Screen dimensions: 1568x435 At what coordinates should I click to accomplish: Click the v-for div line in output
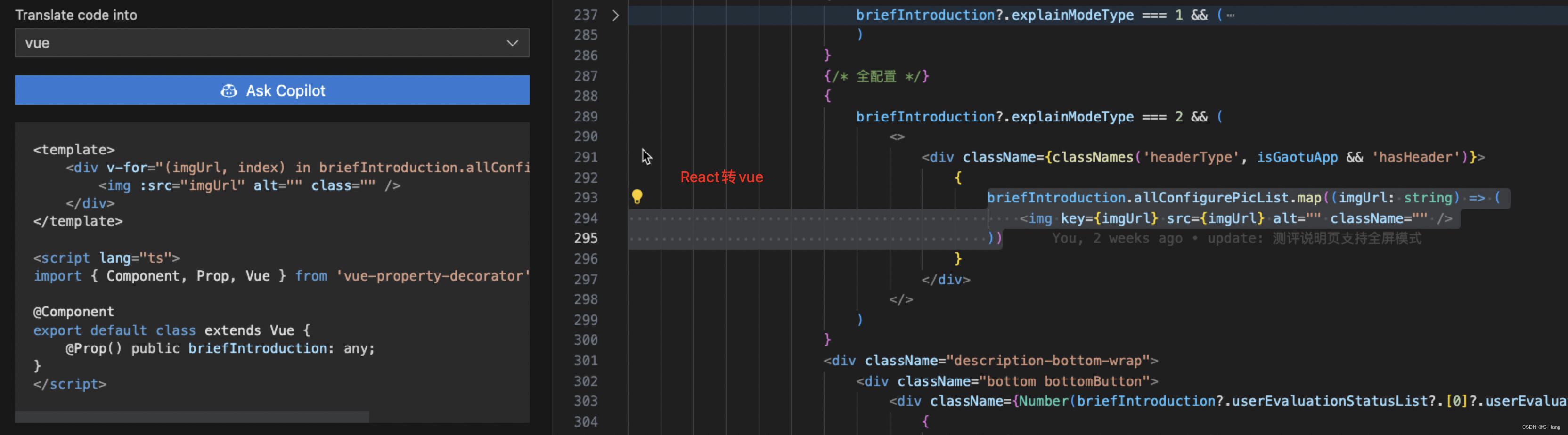298,167
